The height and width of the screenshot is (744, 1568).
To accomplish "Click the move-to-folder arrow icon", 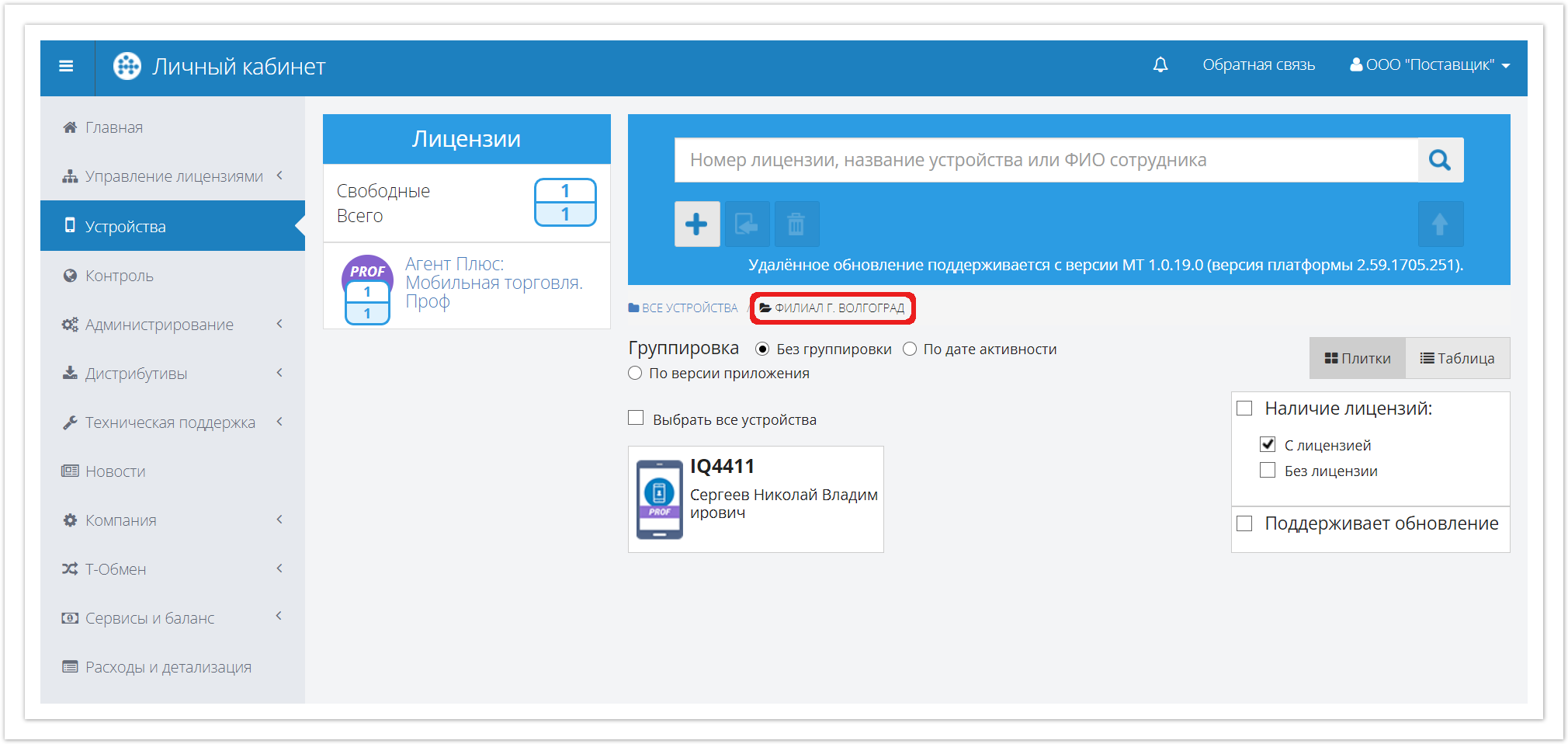I will pos(746,224).
